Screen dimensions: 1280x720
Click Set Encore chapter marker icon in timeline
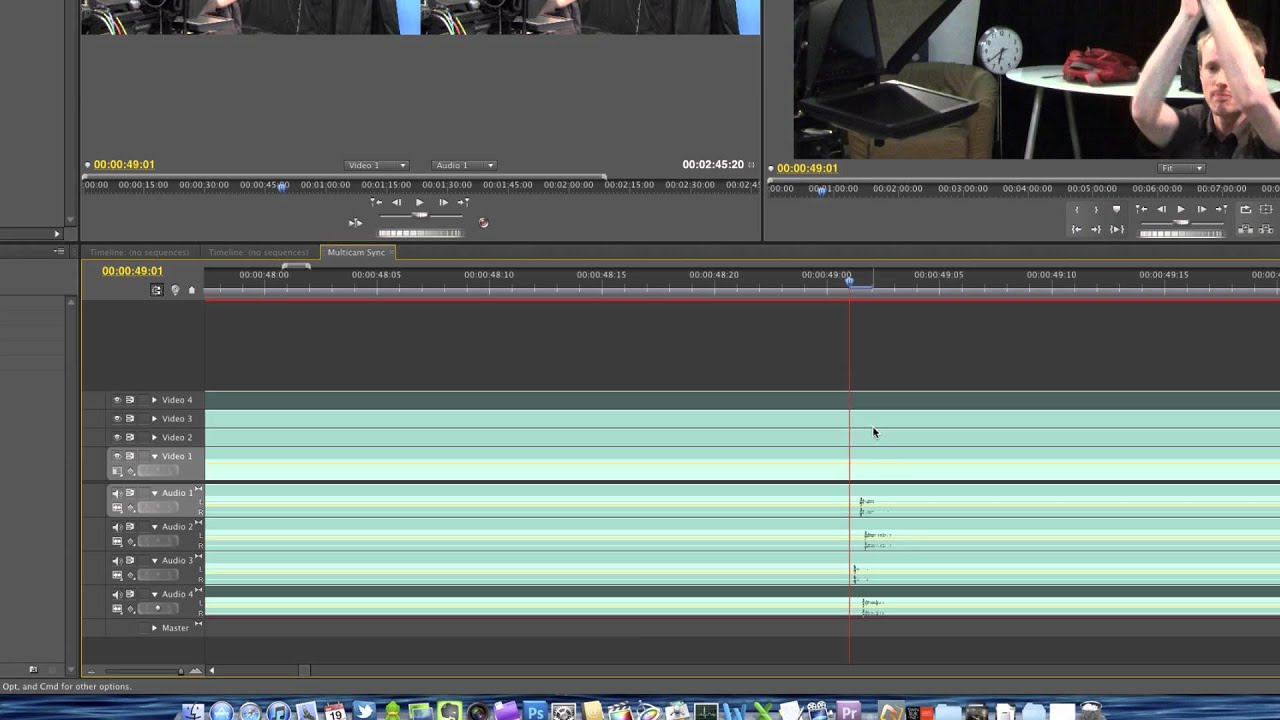point(175,290)
